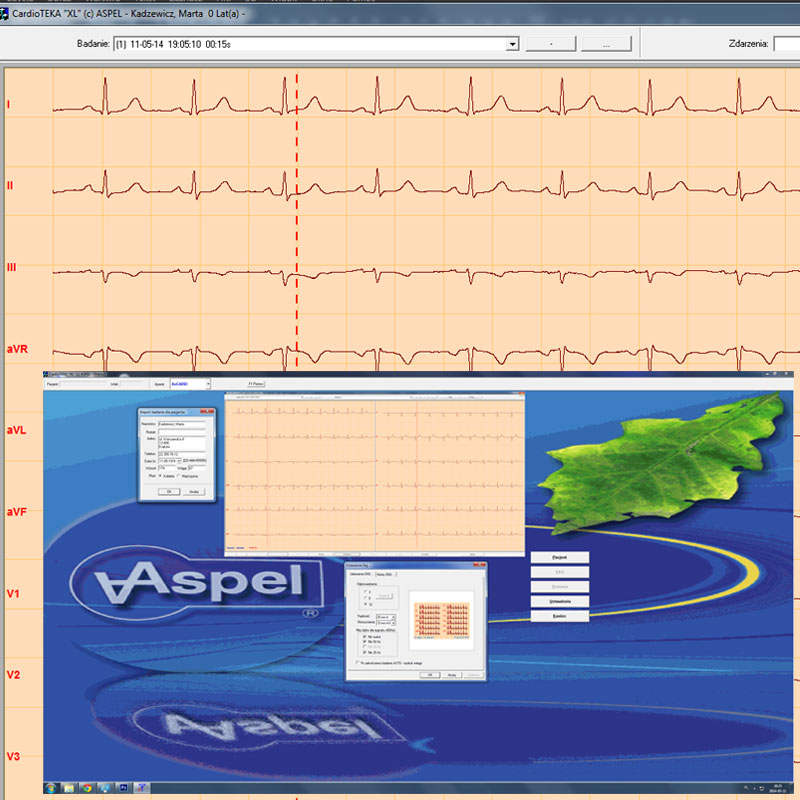The width and height of the screenshot is (800, 800).
Task: Click Anuluj in the patient import dialog
Action: (x=194, y=492)
